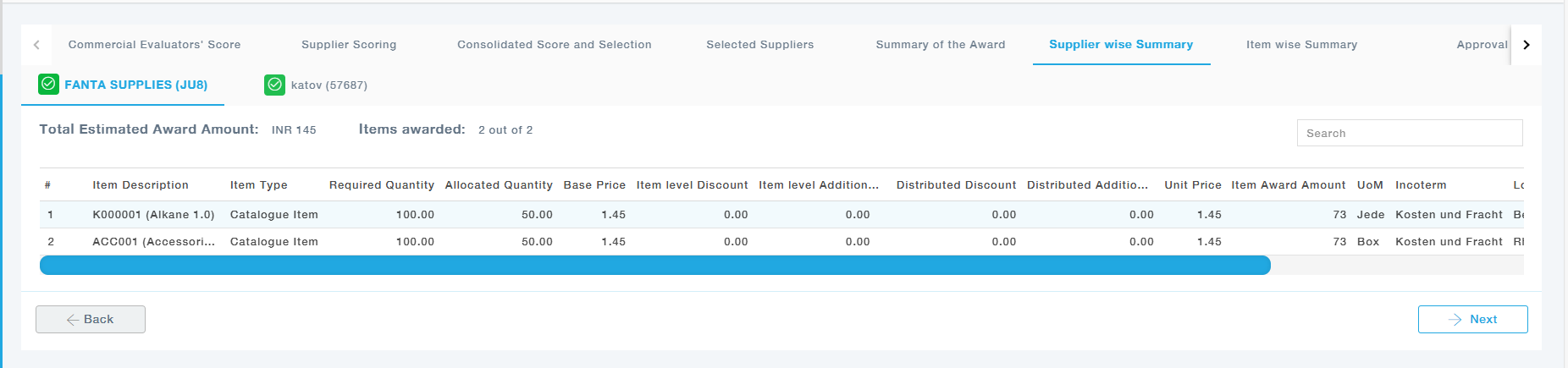Viewport: 1568px width, 368px height.
Task: Click the Item Award Amount column header
Action: (x=1288, y=185)
